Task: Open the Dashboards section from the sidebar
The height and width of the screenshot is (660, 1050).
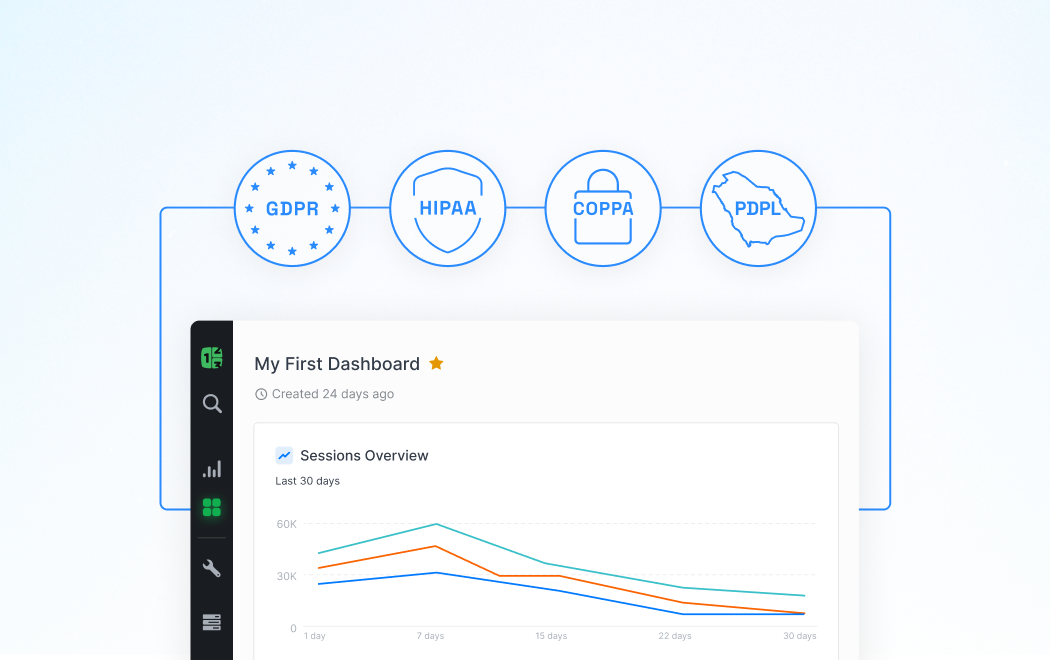Action: 211,508
